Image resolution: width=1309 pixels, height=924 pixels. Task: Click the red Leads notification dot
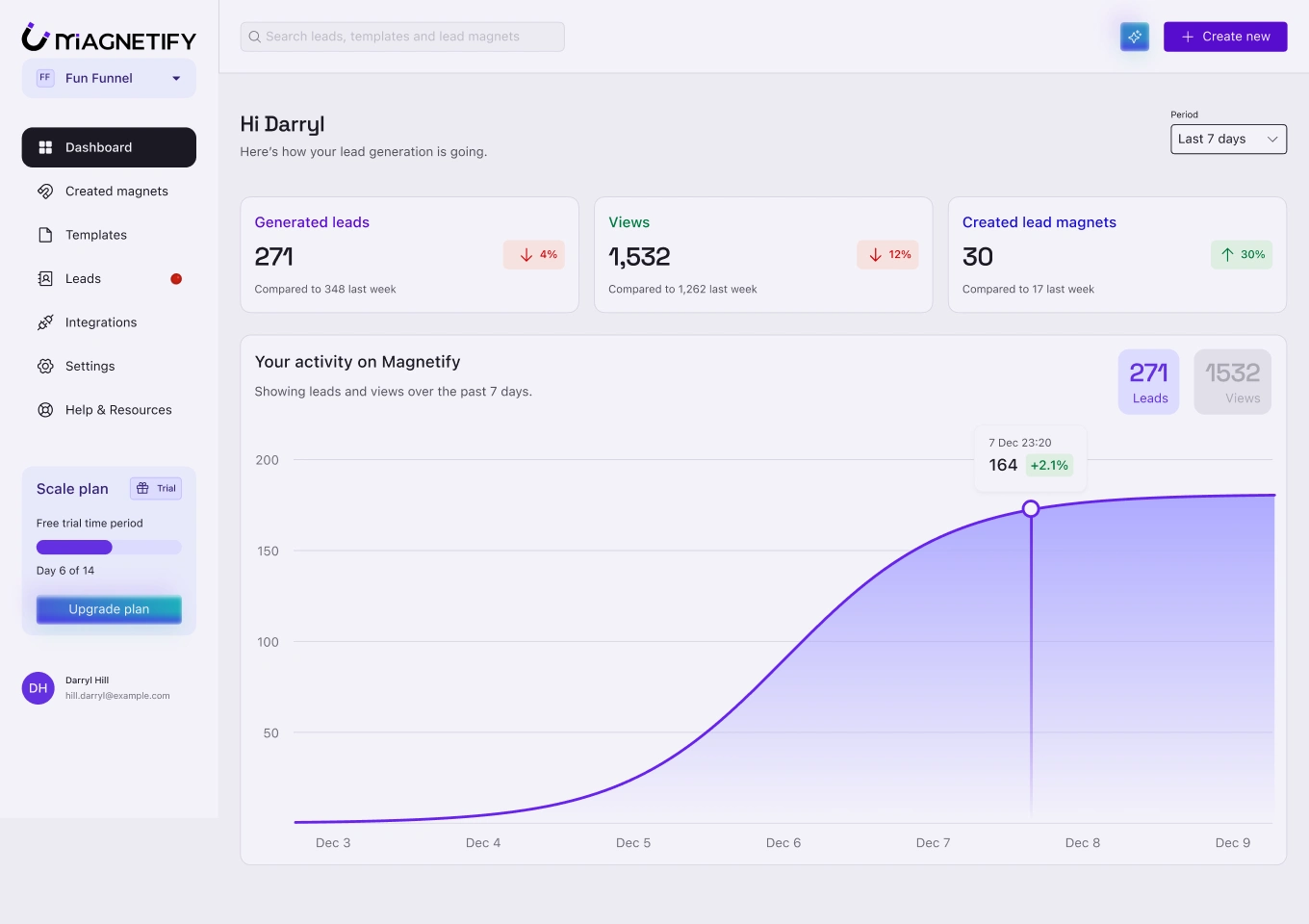176,279
